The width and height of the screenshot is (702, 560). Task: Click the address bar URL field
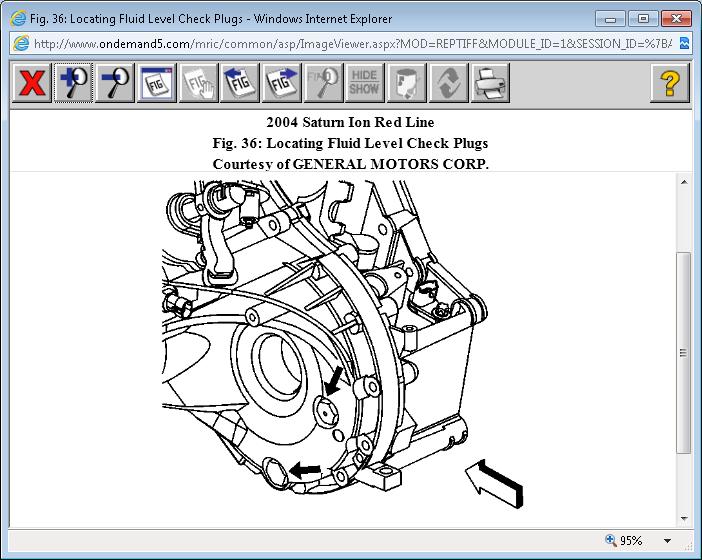(x=353, y=44)
